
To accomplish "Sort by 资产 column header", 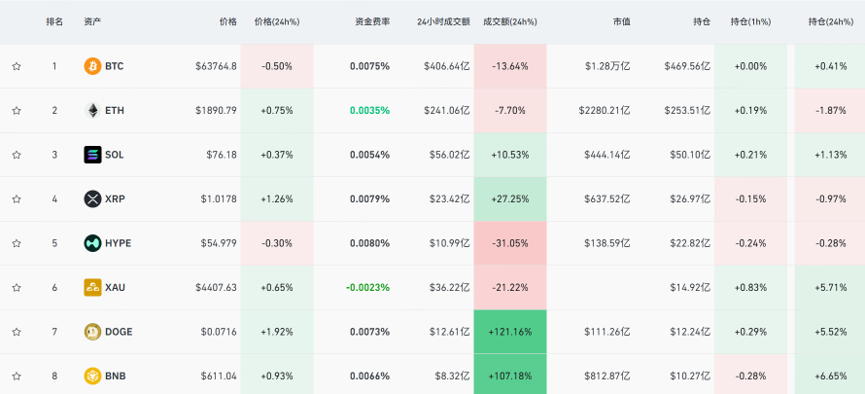I will pyautogui.click(x=92, y=22).
